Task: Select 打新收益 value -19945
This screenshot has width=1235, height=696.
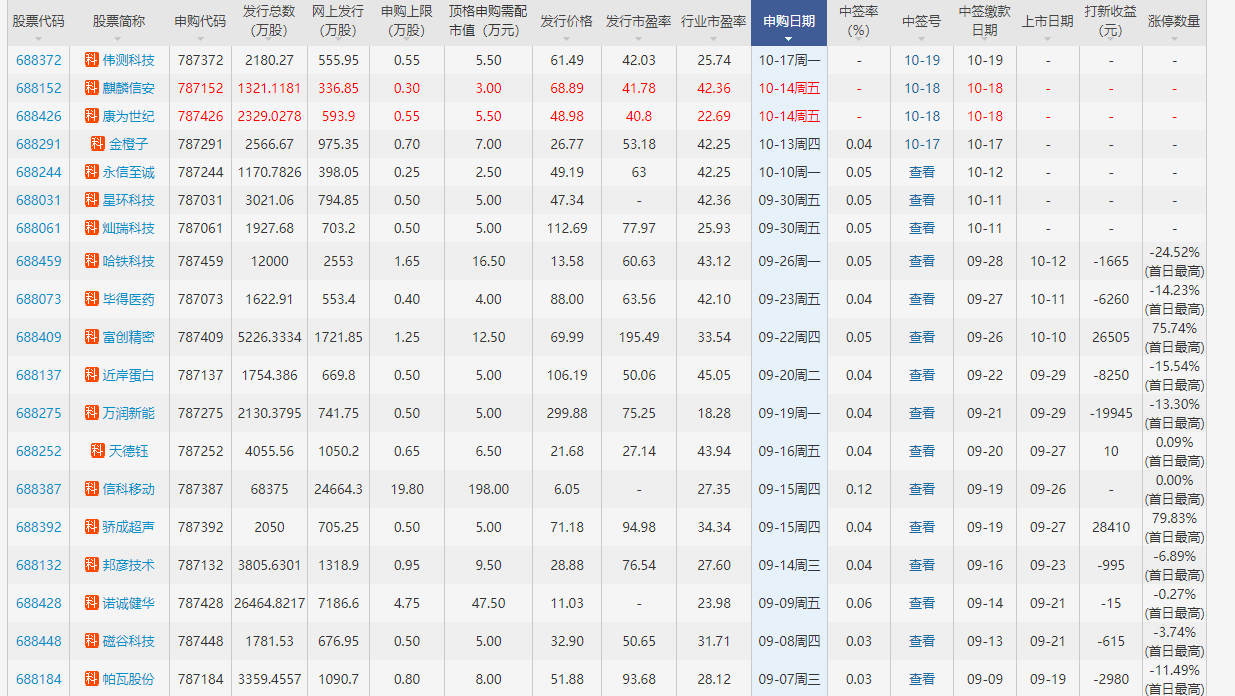Action: click(x=1111, y=413)
